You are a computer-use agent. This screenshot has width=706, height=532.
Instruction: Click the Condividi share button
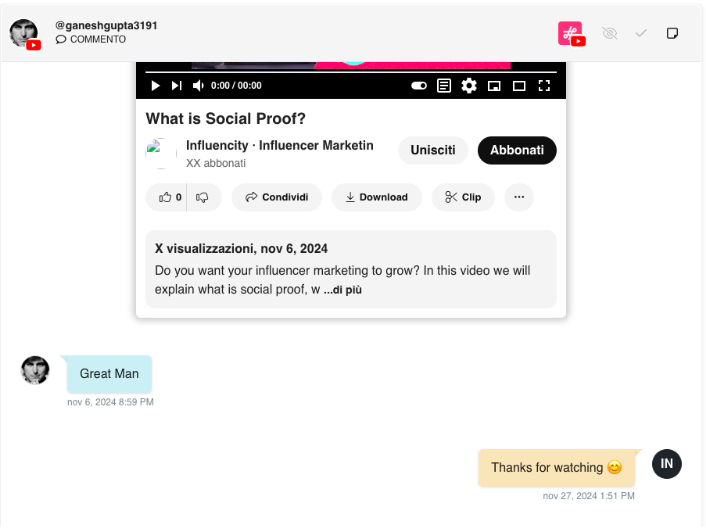276,197
